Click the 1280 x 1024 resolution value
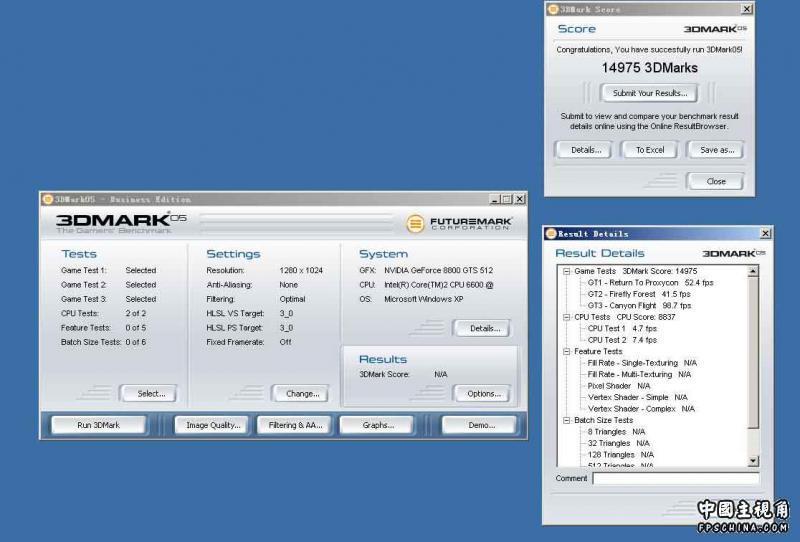The width and height of the screenshot is (800, 542). tap(301, 270)
